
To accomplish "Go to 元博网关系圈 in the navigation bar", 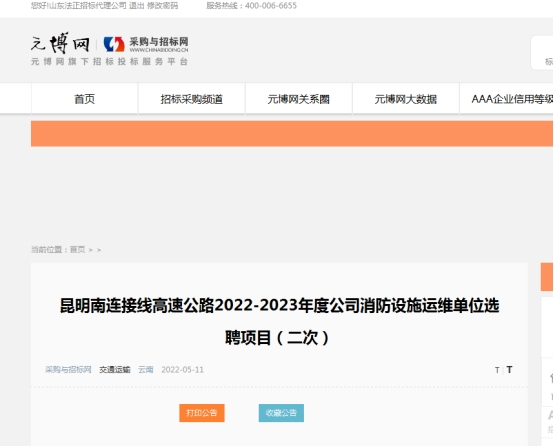I will [x=299, y=99].
